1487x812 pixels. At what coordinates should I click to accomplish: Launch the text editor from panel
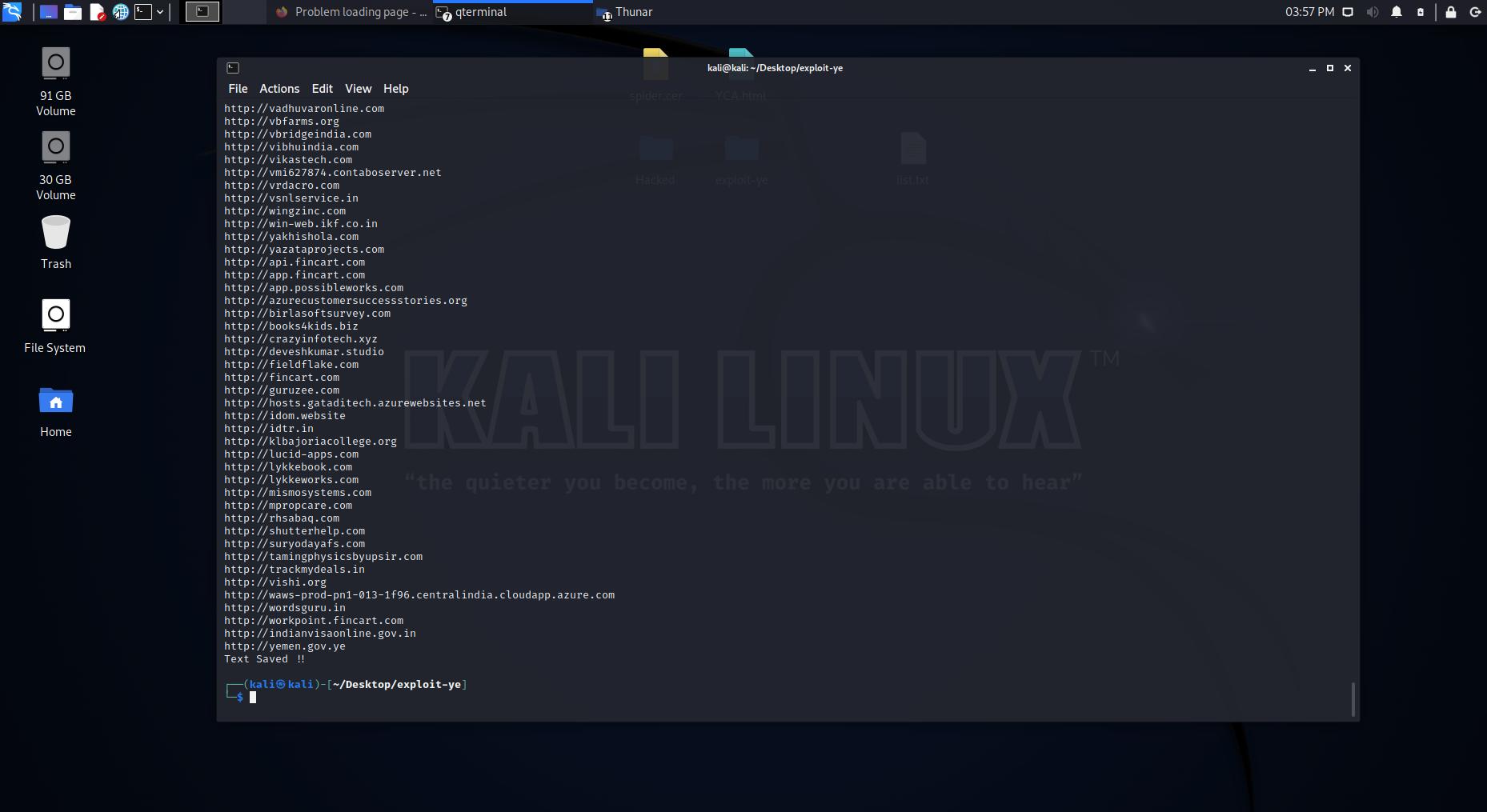97,12
